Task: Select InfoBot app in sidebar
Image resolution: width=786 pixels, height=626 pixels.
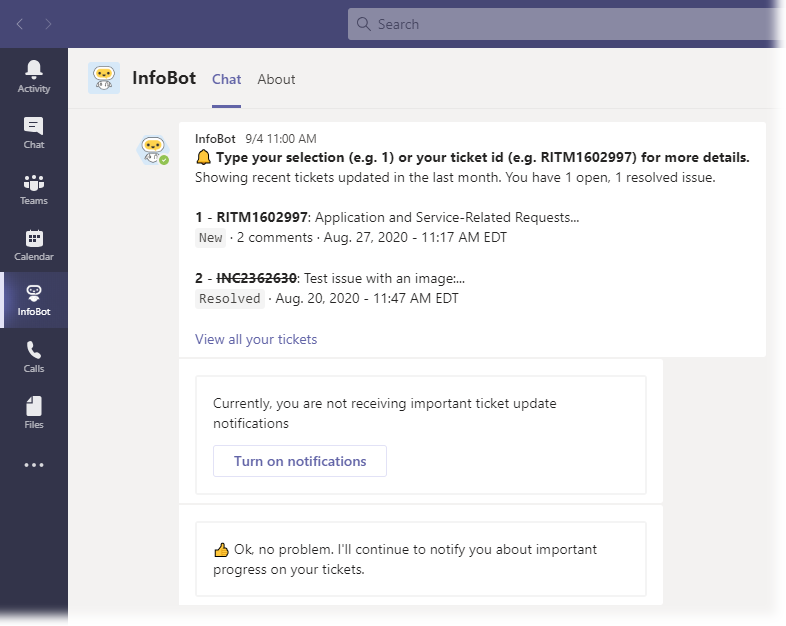Action: coord(34,300)
